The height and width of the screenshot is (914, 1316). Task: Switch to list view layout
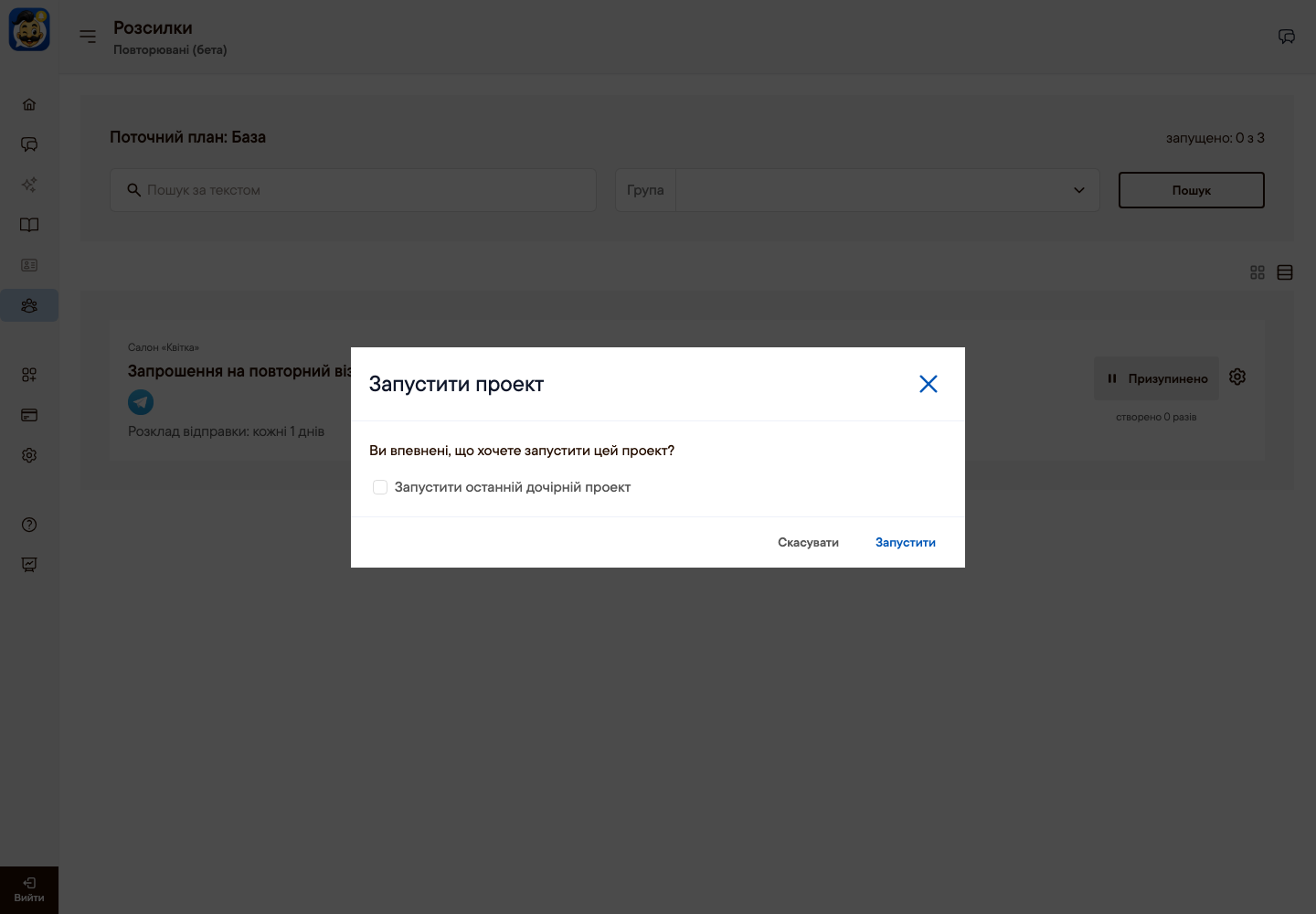tap(1285, 272)
